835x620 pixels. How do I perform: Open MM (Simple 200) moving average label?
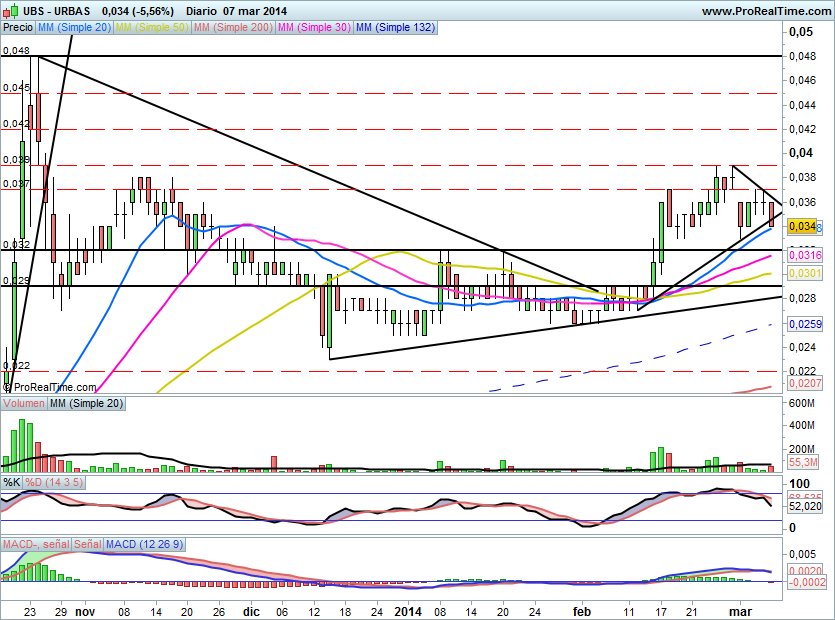tap(233, 27)
